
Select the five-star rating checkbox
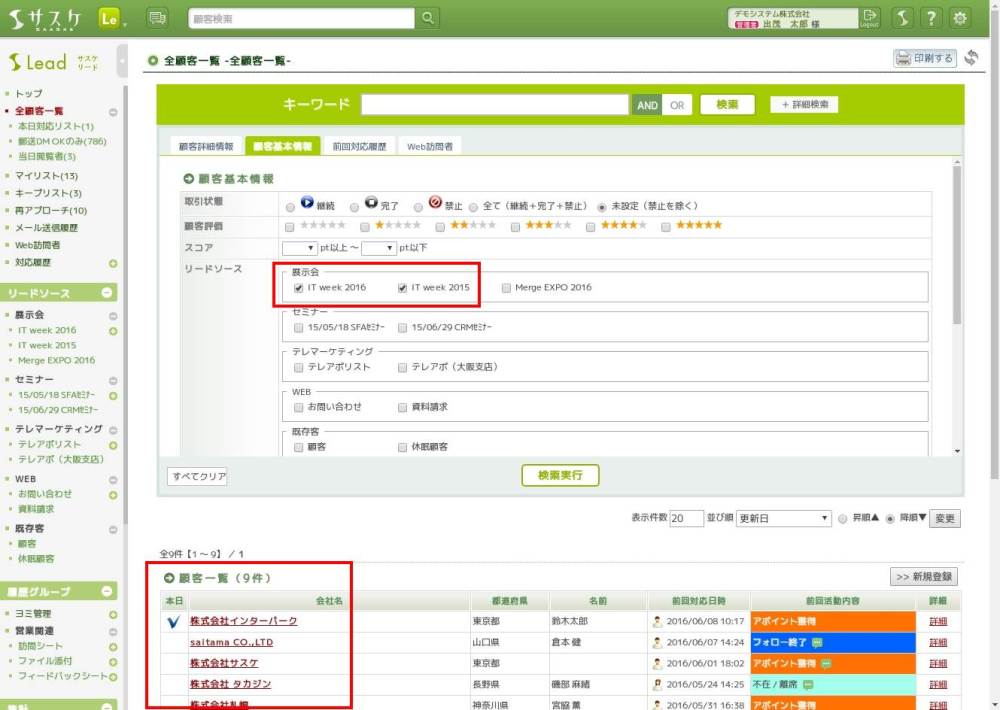[x=667, y=227]
